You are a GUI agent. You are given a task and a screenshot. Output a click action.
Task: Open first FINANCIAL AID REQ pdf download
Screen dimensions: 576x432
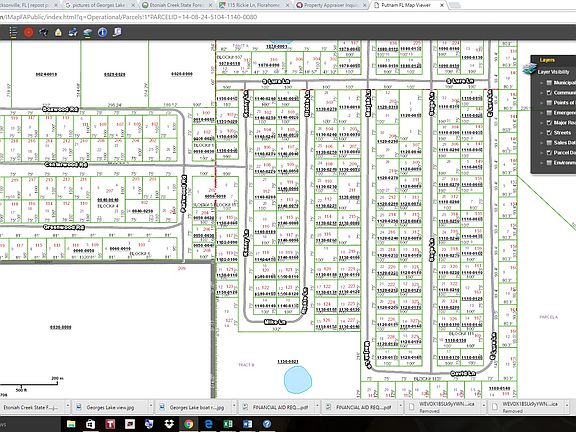coord(280,407)
